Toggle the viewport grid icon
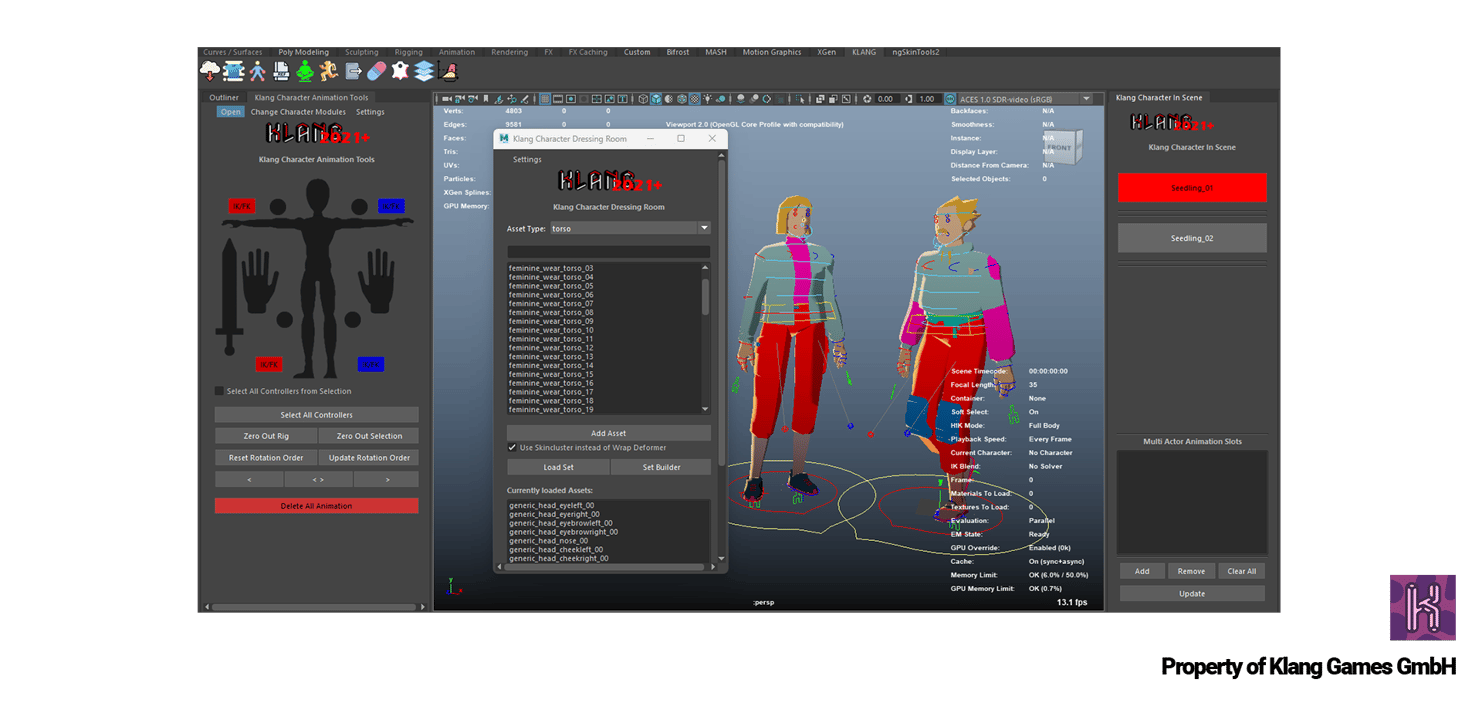 click(x=545, y=99)
